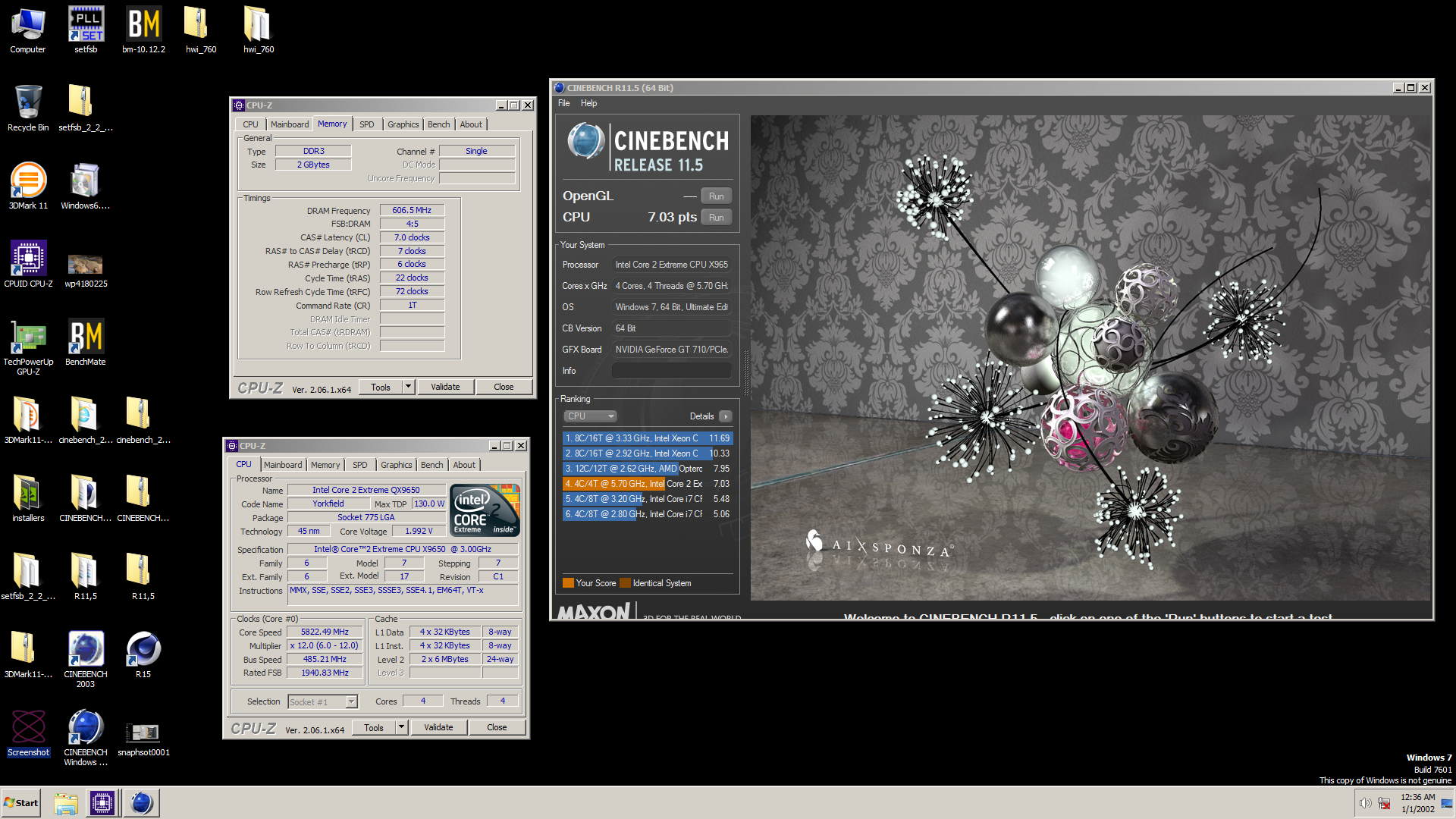Screen dimensions: 1456x819
Task: Launch the CINEBENCH Windows shortcut
Action: (86, 738)
